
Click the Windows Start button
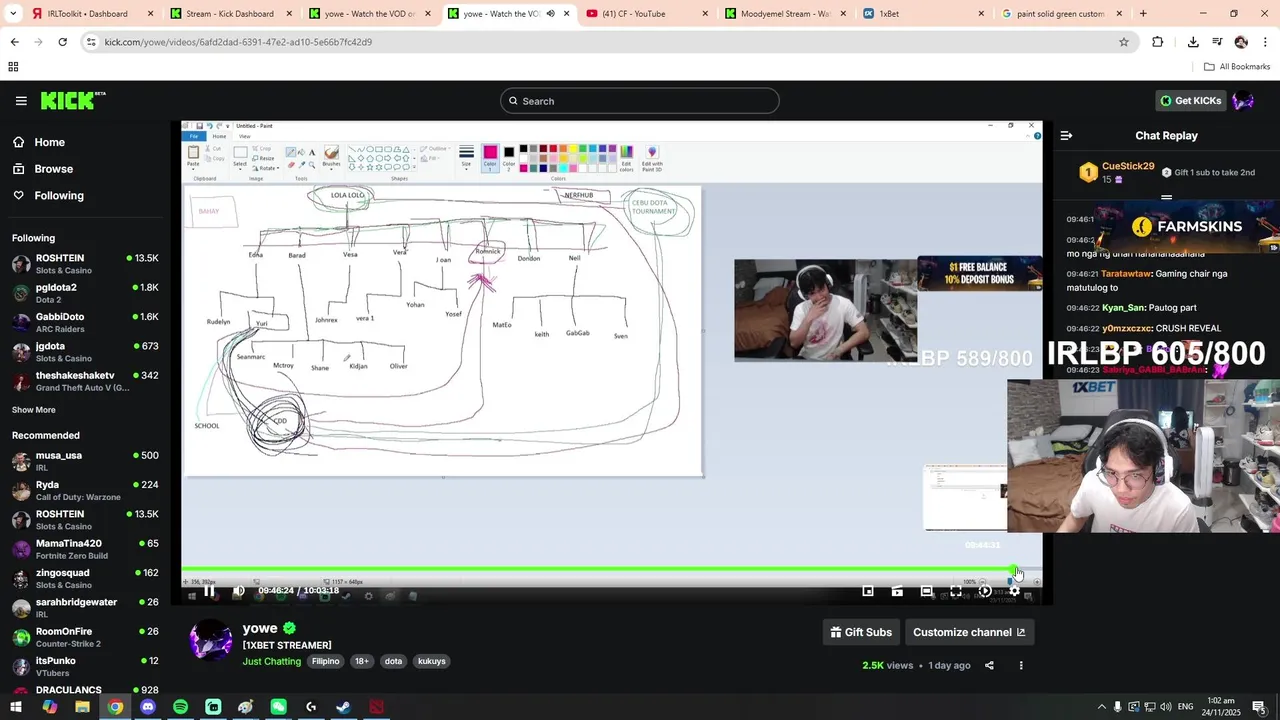(x=16, y=707)
